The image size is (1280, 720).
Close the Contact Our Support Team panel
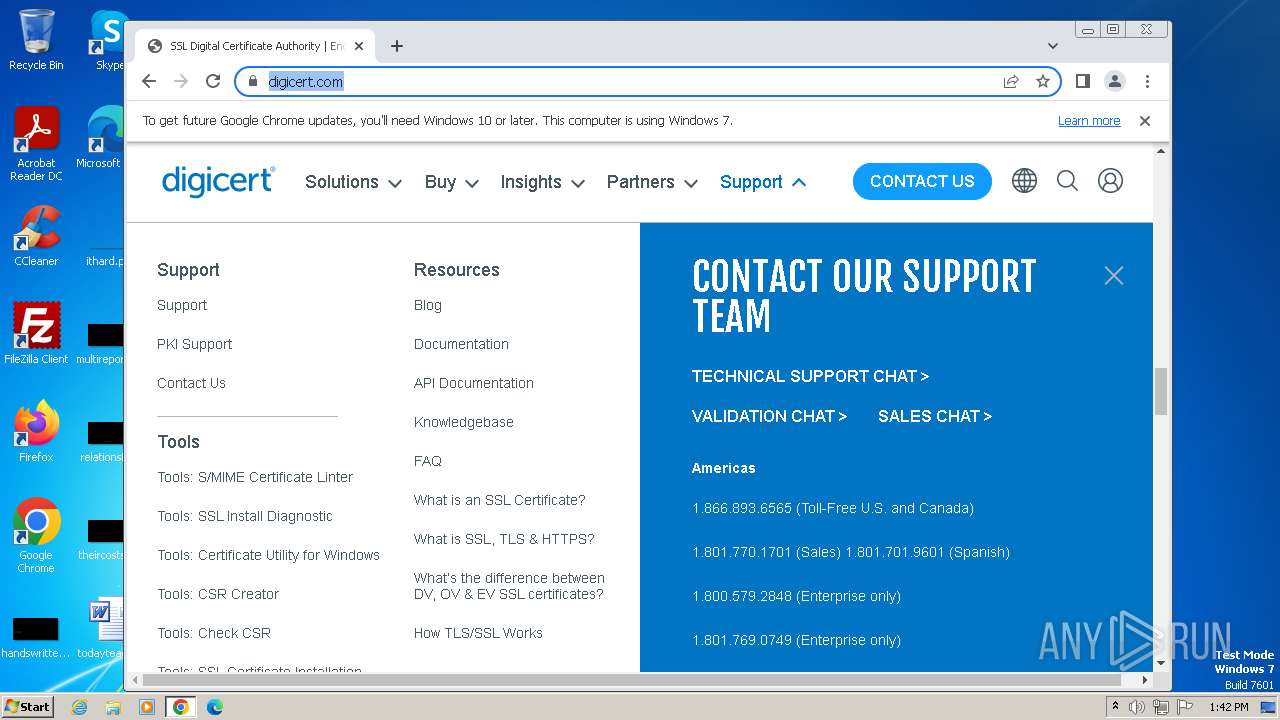pos(1114,276)
